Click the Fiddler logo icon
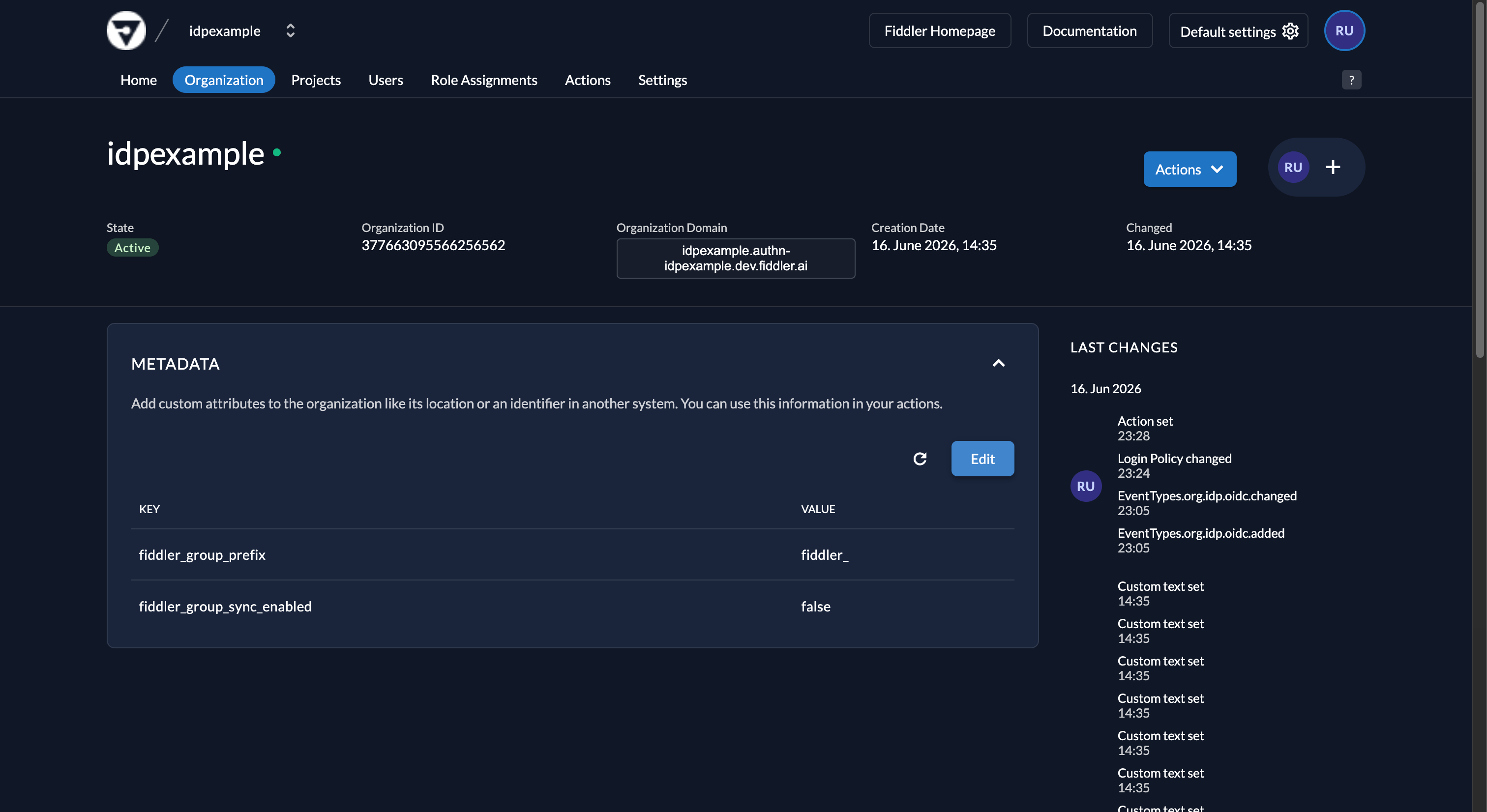Screen dimensions: 1487x812 point(126,30)
